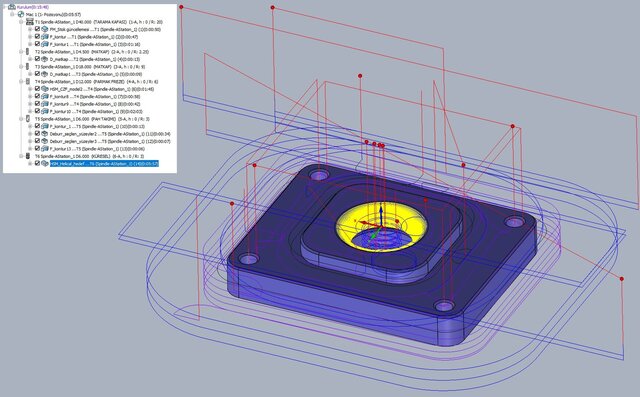Click the T3 D18.000 MATKAP drill tool icon
The height and width of the screenshot is (397, 640).
[x=27, y=66]
